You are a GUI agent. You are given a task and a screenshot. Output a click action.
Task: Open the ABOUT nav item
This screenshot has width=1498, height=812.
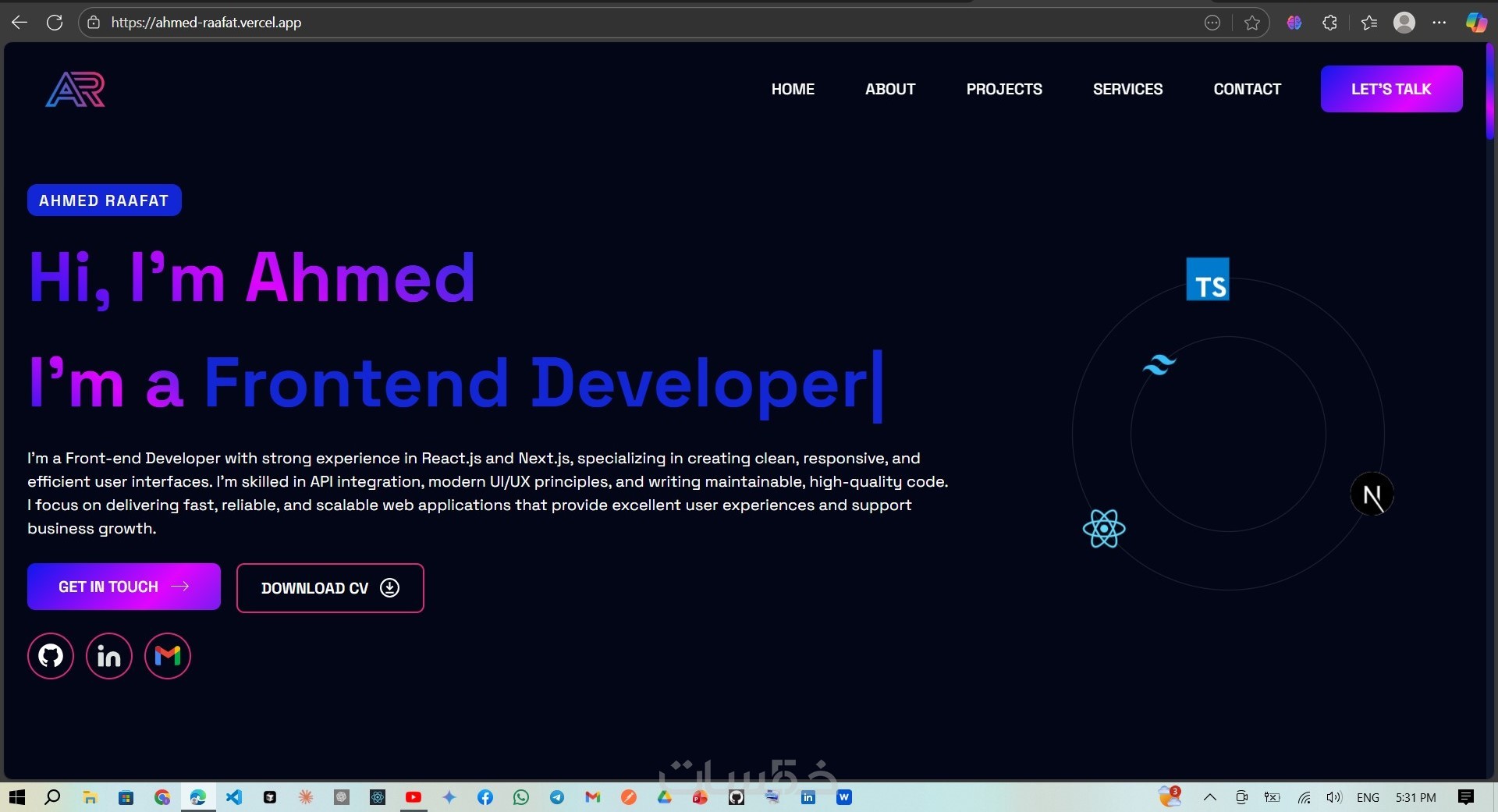tap(890, 89)
